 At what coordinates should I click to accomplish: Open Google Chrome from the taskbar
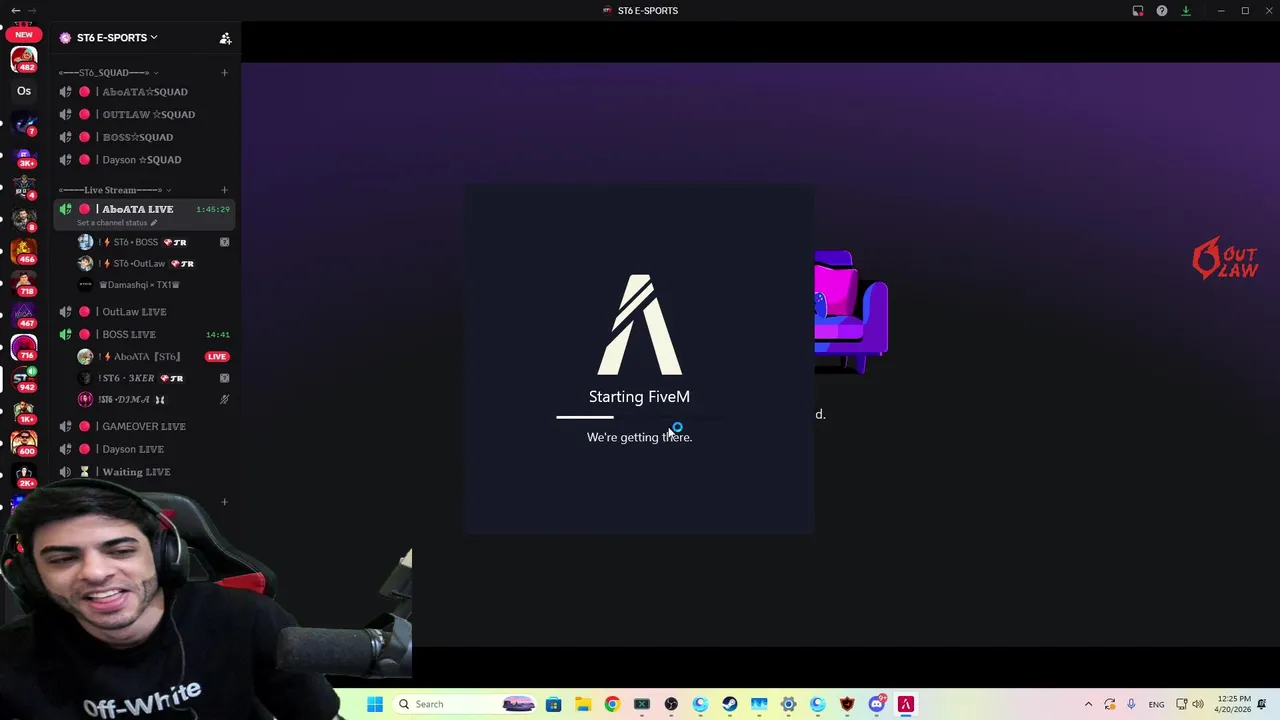coord(612,704)
